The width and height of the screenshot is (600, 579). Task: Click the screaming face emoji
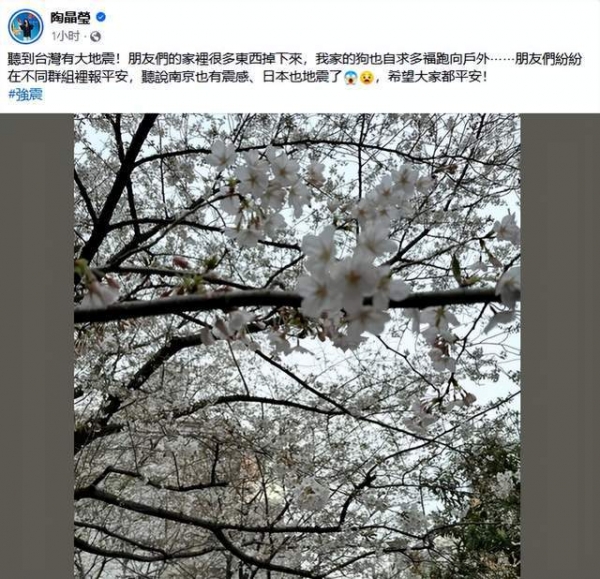(x=351, y=78)
